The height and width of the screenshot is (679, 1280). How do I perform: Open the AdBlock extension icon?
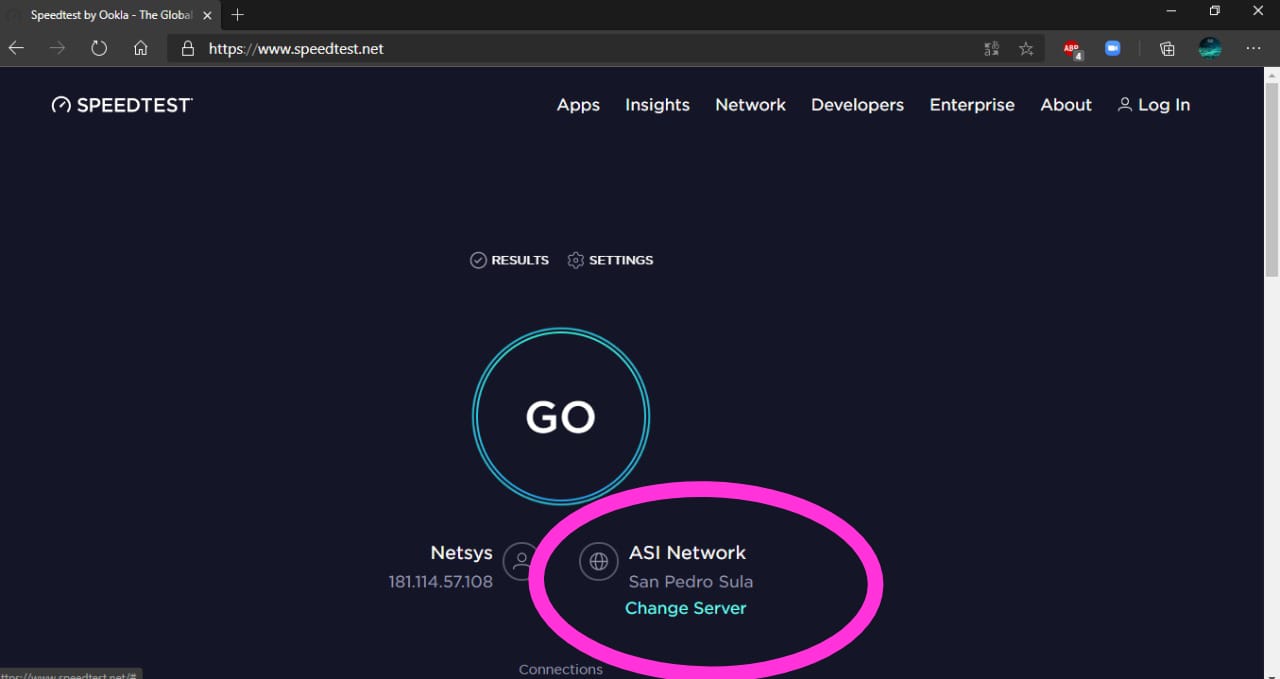point(1072,49)
